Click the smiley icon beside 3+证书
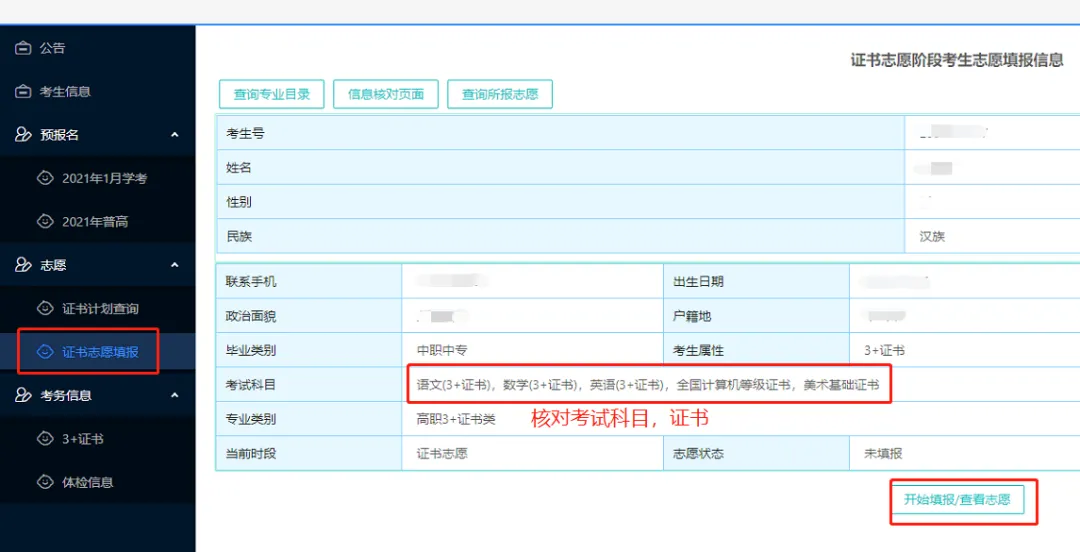Image resolution: width=1080 pixels, height=552 pixels. [45, 439]
